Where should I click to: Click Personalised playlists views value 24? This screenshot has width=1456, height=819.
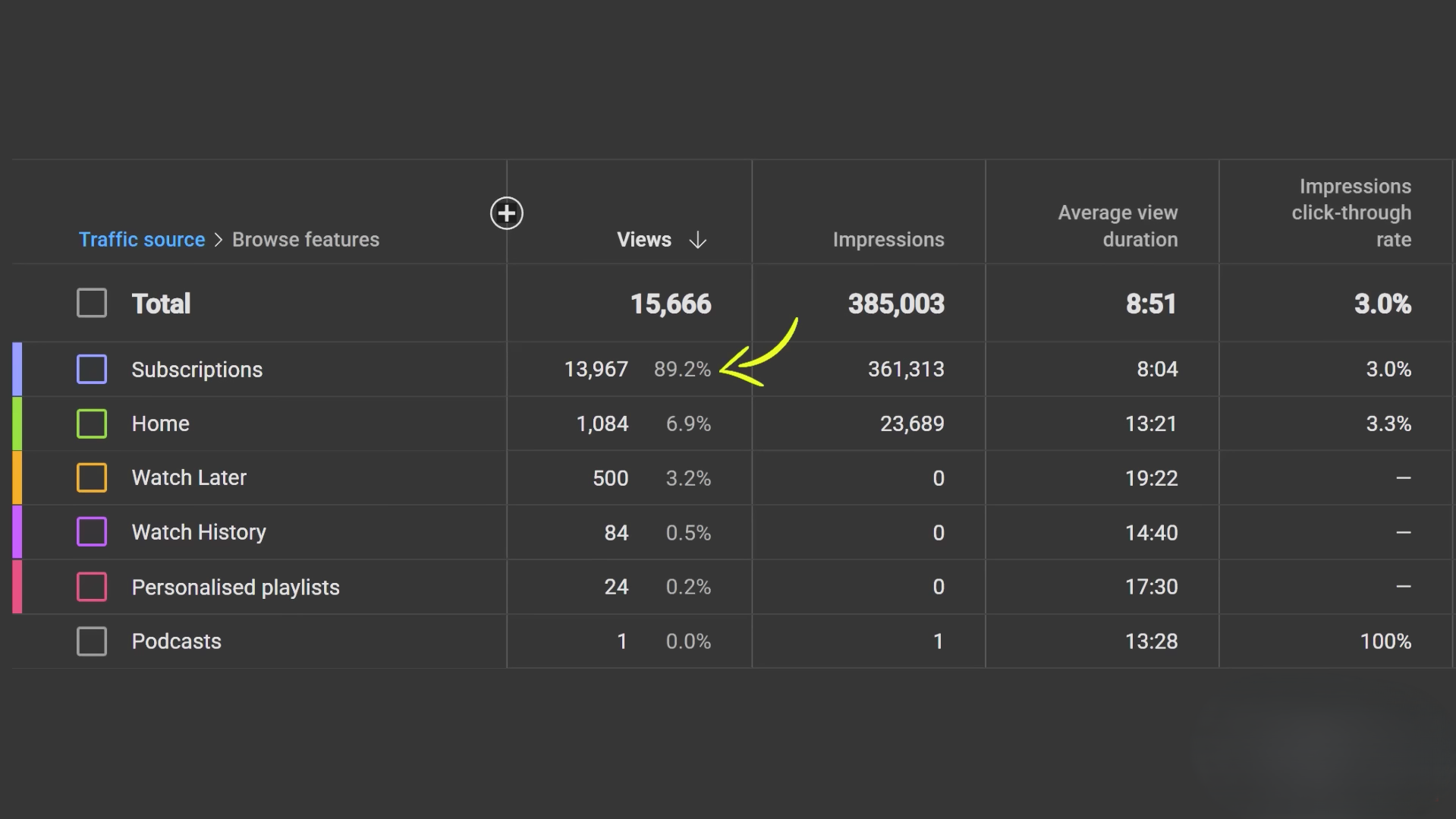pyautogui.click(x=616, y=587)
